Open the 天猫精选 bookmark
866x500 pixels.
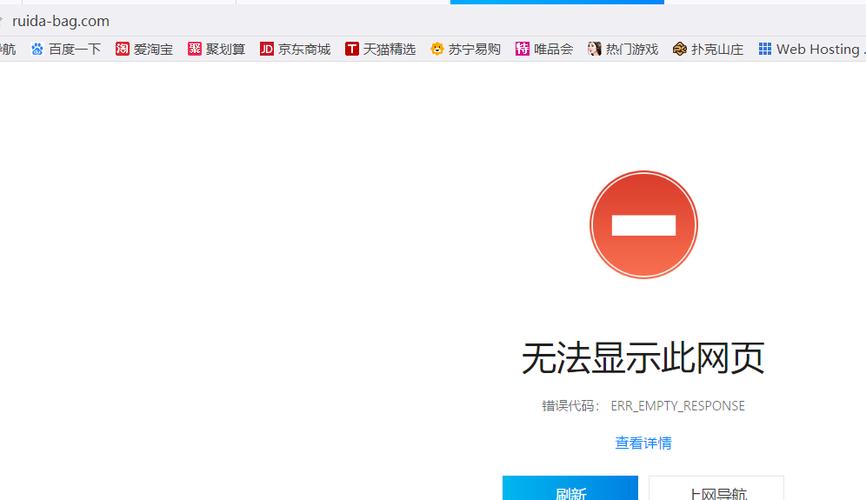tap(389, 49)
